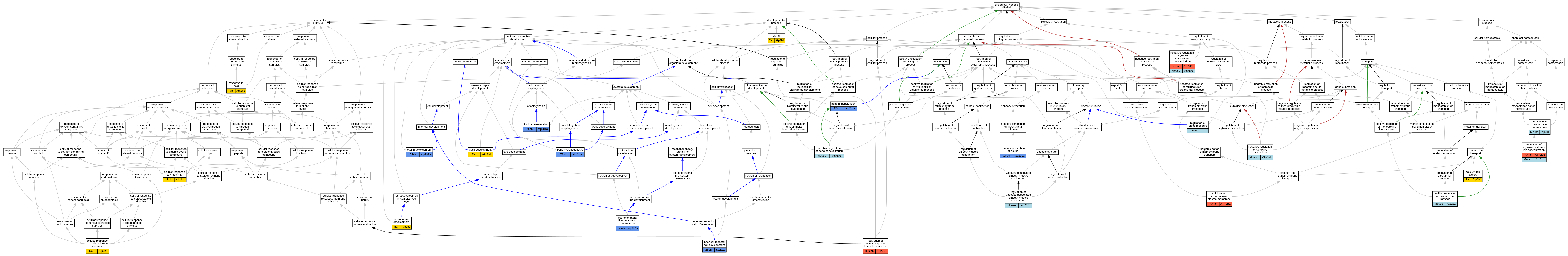1568x256 pixels.
Task: Click the 'neural retina development' node
Action: (x=402, y=223)
